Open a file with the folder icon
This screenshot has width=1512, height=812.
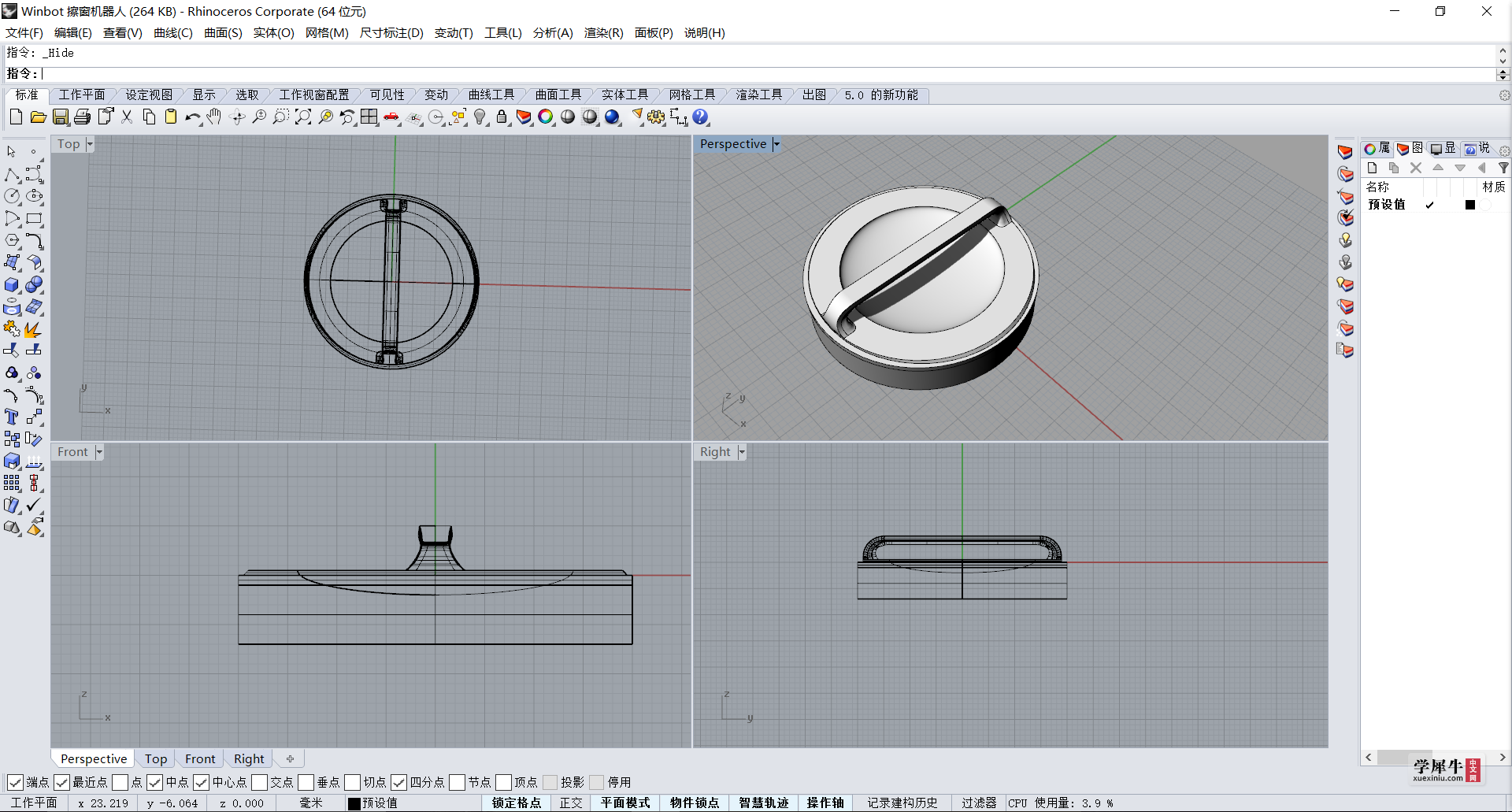[38, 117]
